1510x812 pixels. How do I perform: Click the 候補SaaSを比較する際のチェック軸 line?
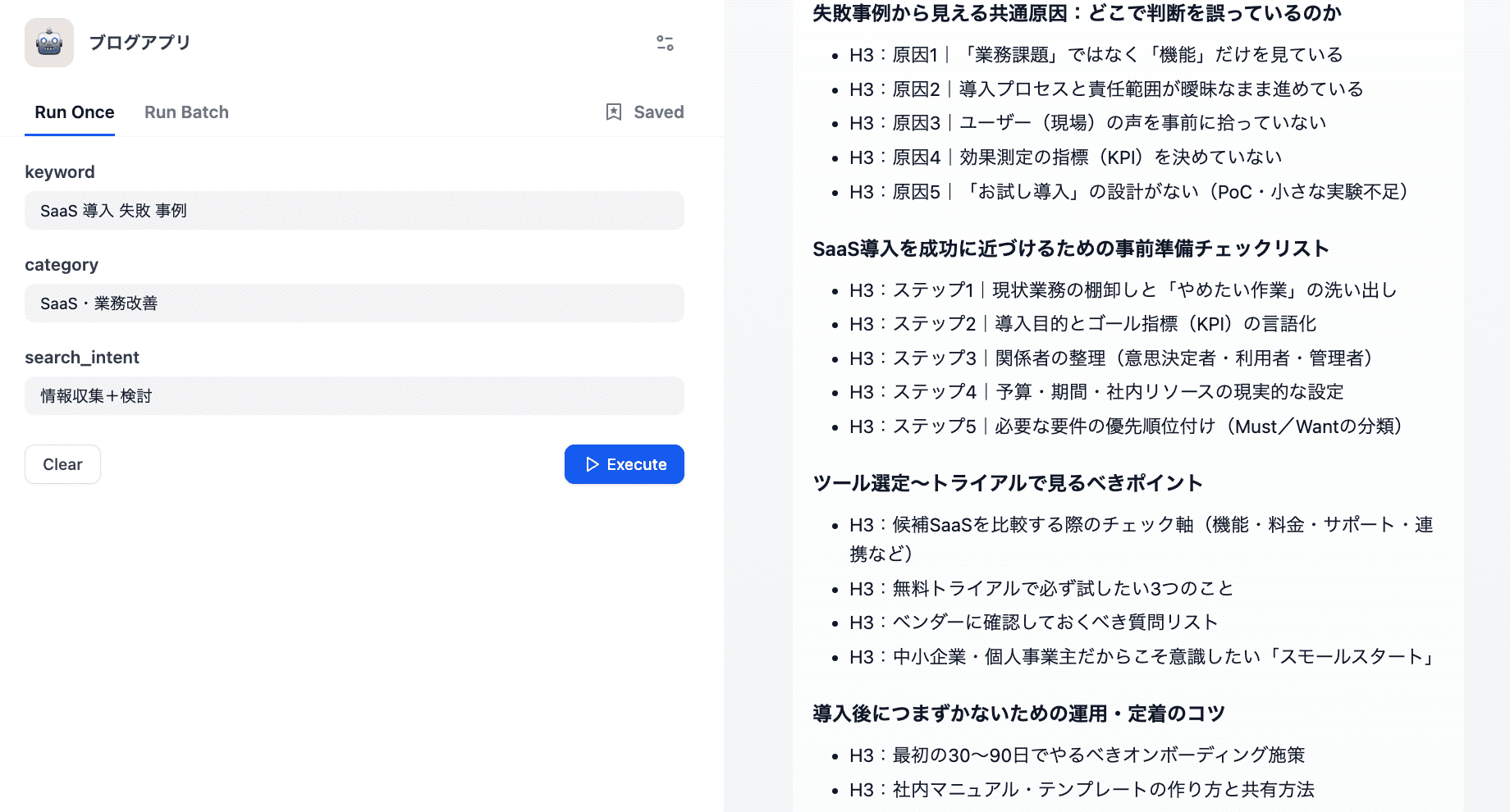pos(1142,539)
